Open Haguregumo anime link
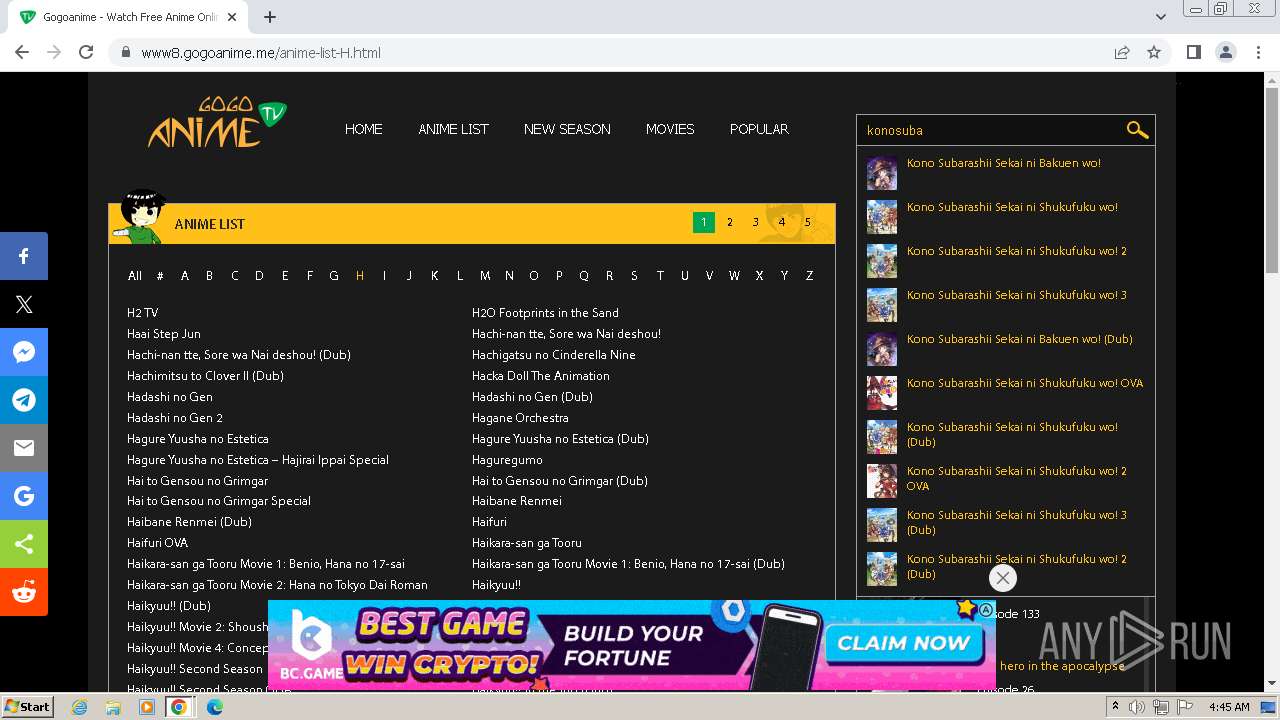The image size is (1280, 720). click(507, 460)
